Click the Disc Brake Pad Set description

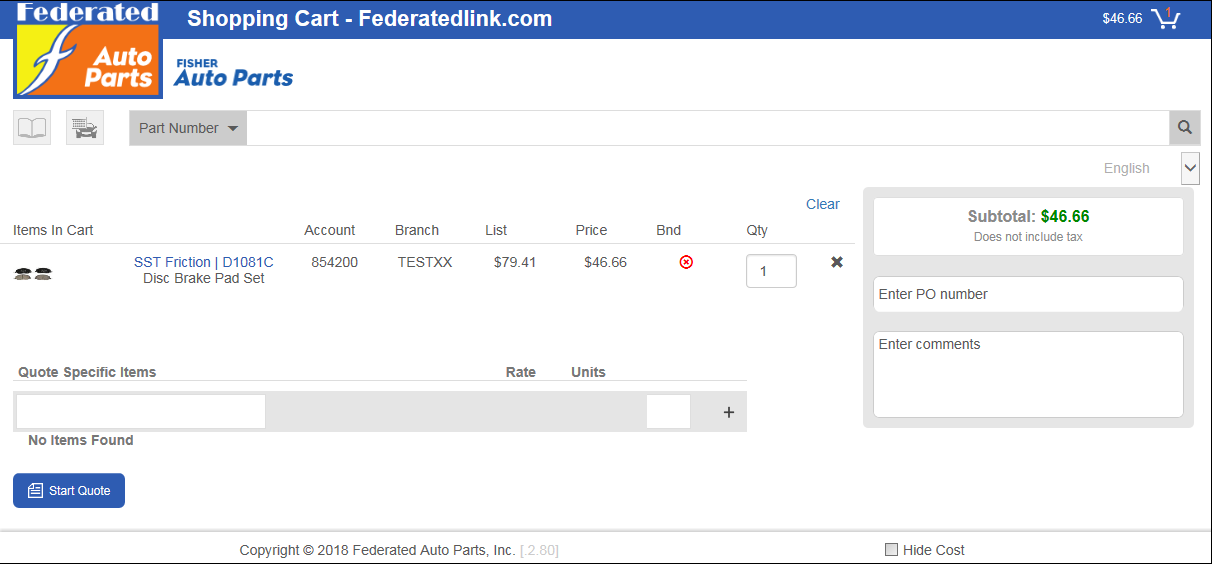[x=204, y=278]
